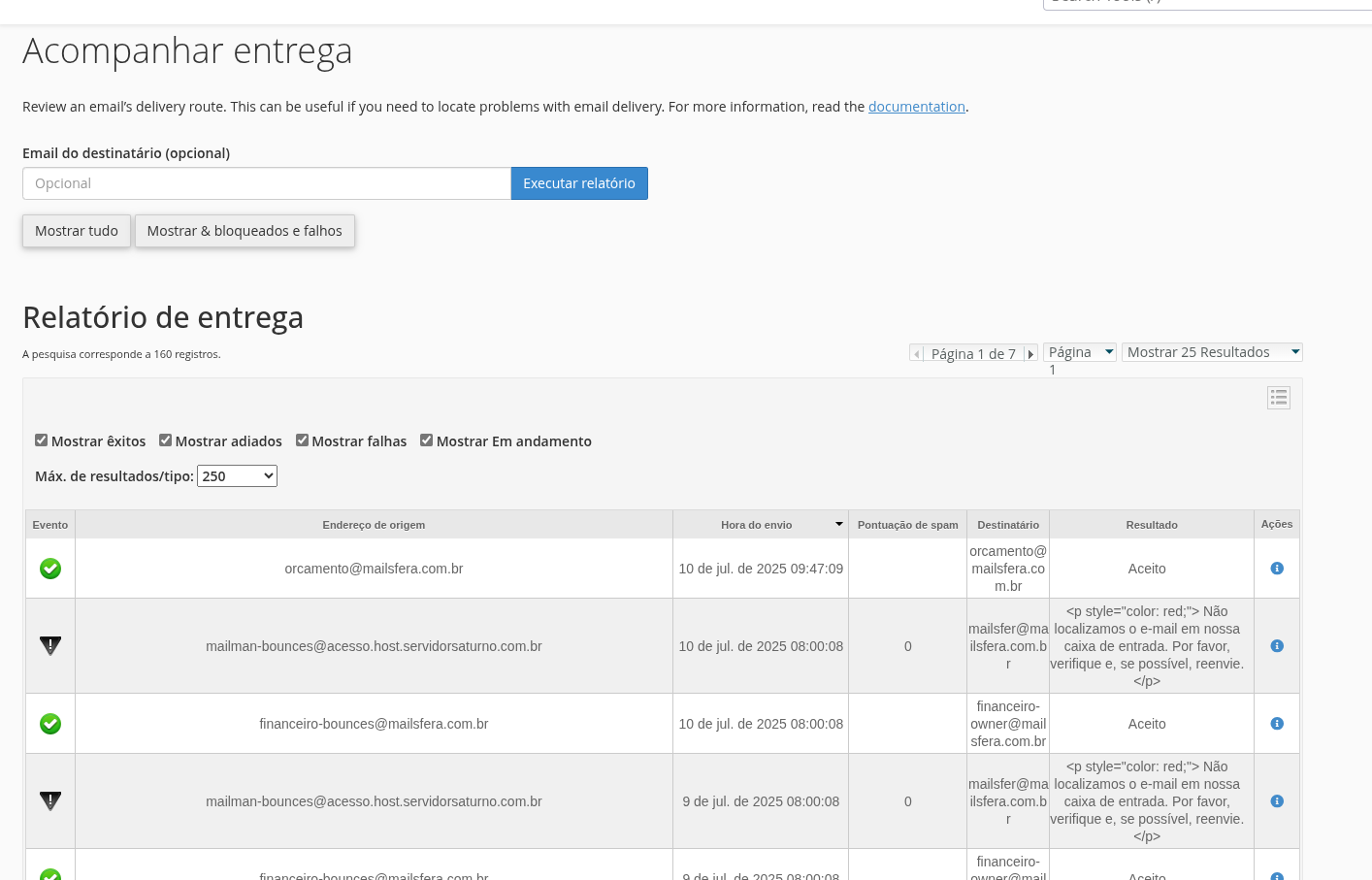Open info icon for 10 de jul. mailman-bounces row
The height and width of the screenshot is (880, 1372).
click(1277, 646)
